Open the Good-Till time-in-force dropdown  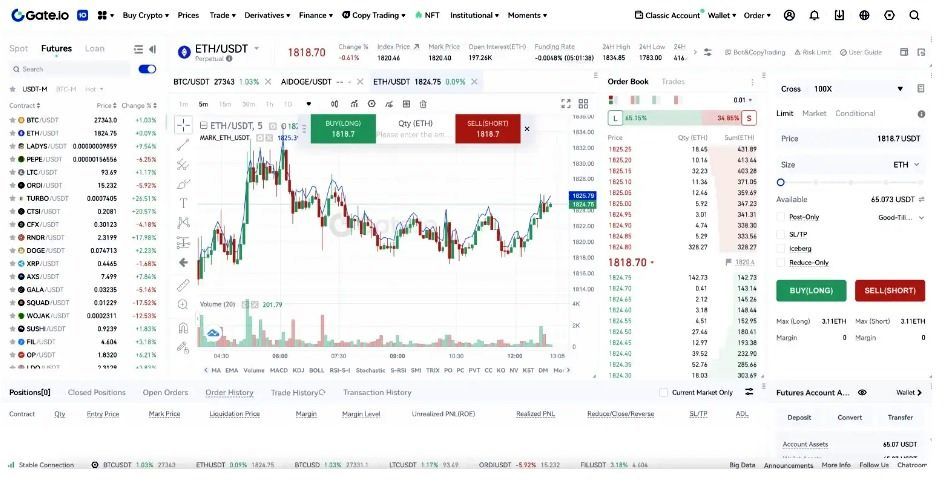tap(899, 216)
